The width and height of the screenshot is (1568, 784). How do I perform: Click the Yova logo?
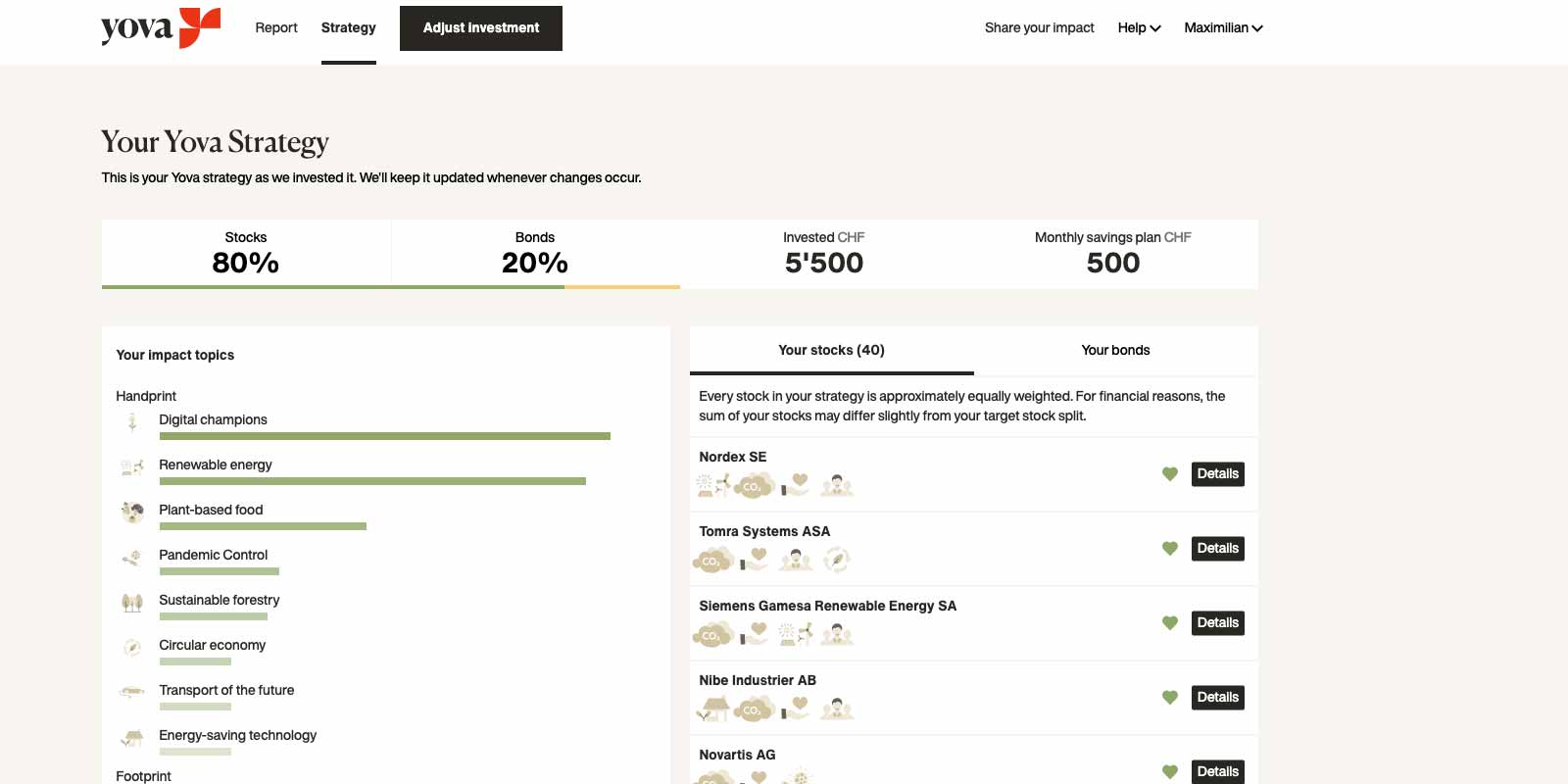tap(161, 27)
